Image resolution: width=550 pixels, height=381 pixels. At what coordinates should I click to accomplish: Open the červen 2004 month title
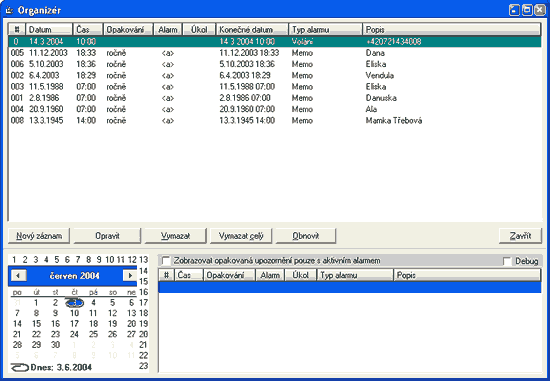(x=74, y=276)
